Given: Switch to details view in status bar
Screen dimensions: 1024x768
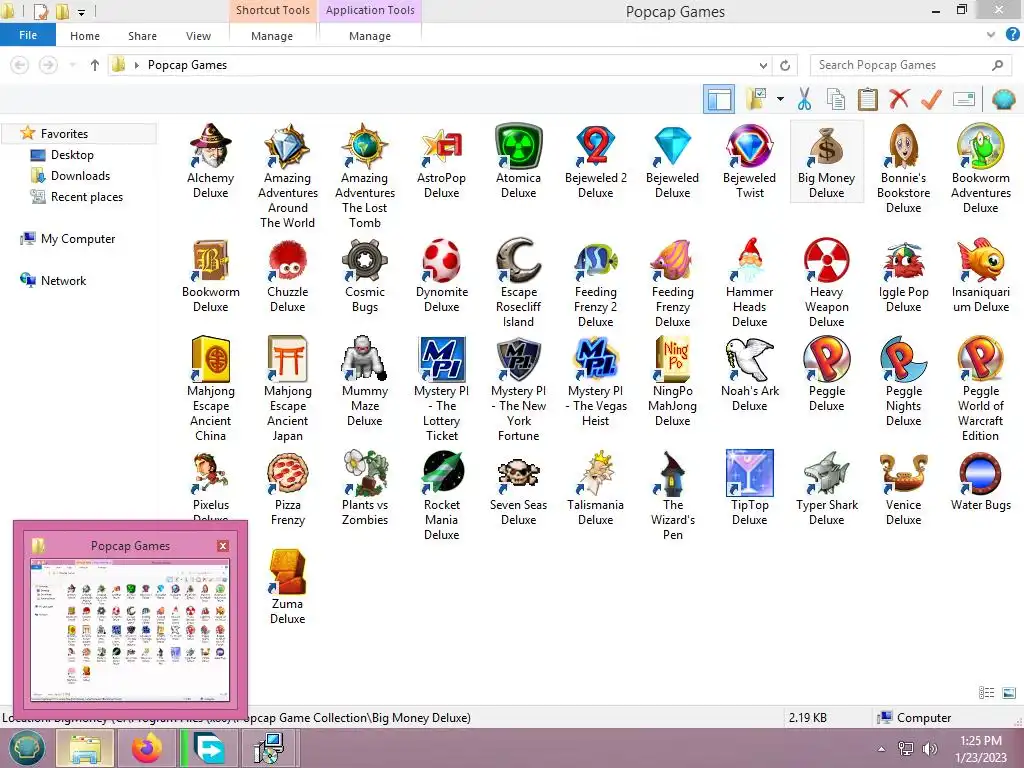Looking at the screenshot, I should [x=987, y=693].
